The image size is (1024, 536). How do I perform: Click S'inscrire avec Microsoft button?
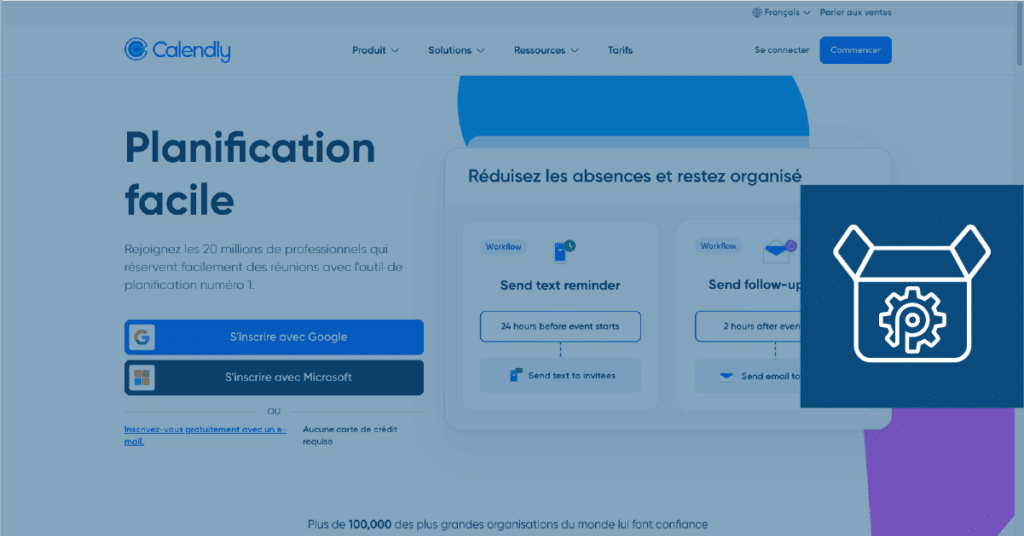[274, 377]
